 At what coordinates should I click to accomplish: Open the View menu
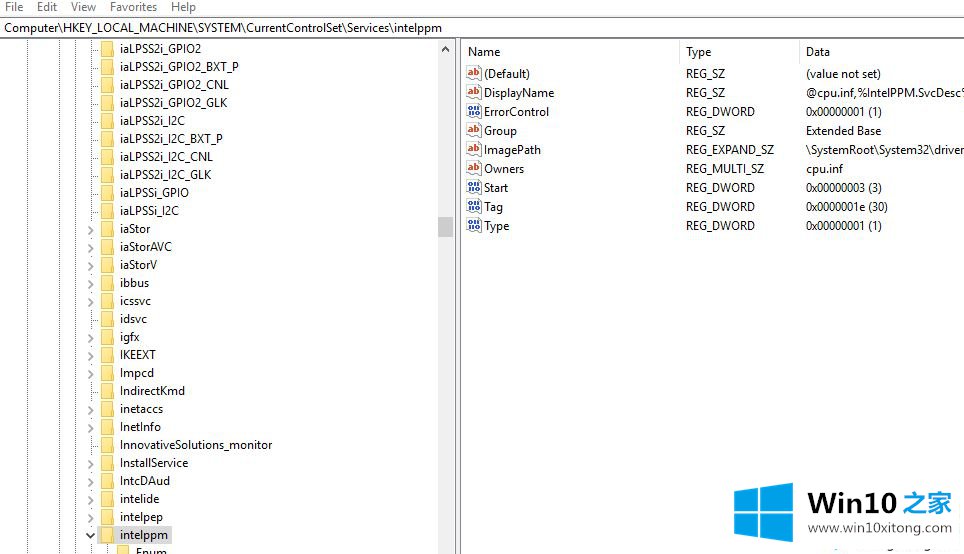coord(83,7)
